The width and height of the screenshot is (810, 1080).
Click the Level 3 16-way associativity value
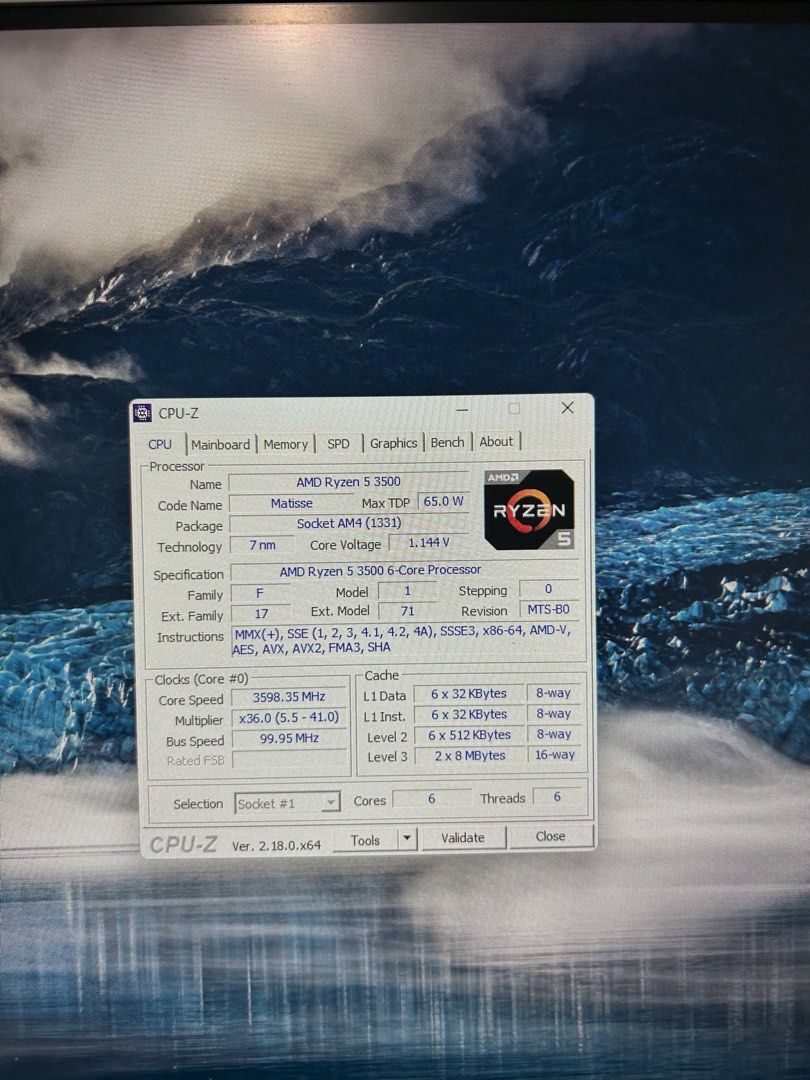pos(554,755)
